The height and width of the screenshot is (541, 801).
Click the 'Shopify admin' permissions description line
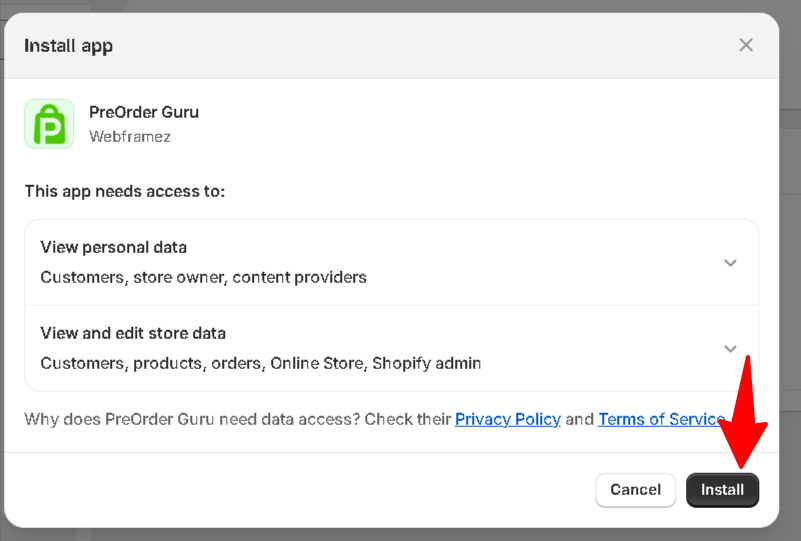(260, 363)
